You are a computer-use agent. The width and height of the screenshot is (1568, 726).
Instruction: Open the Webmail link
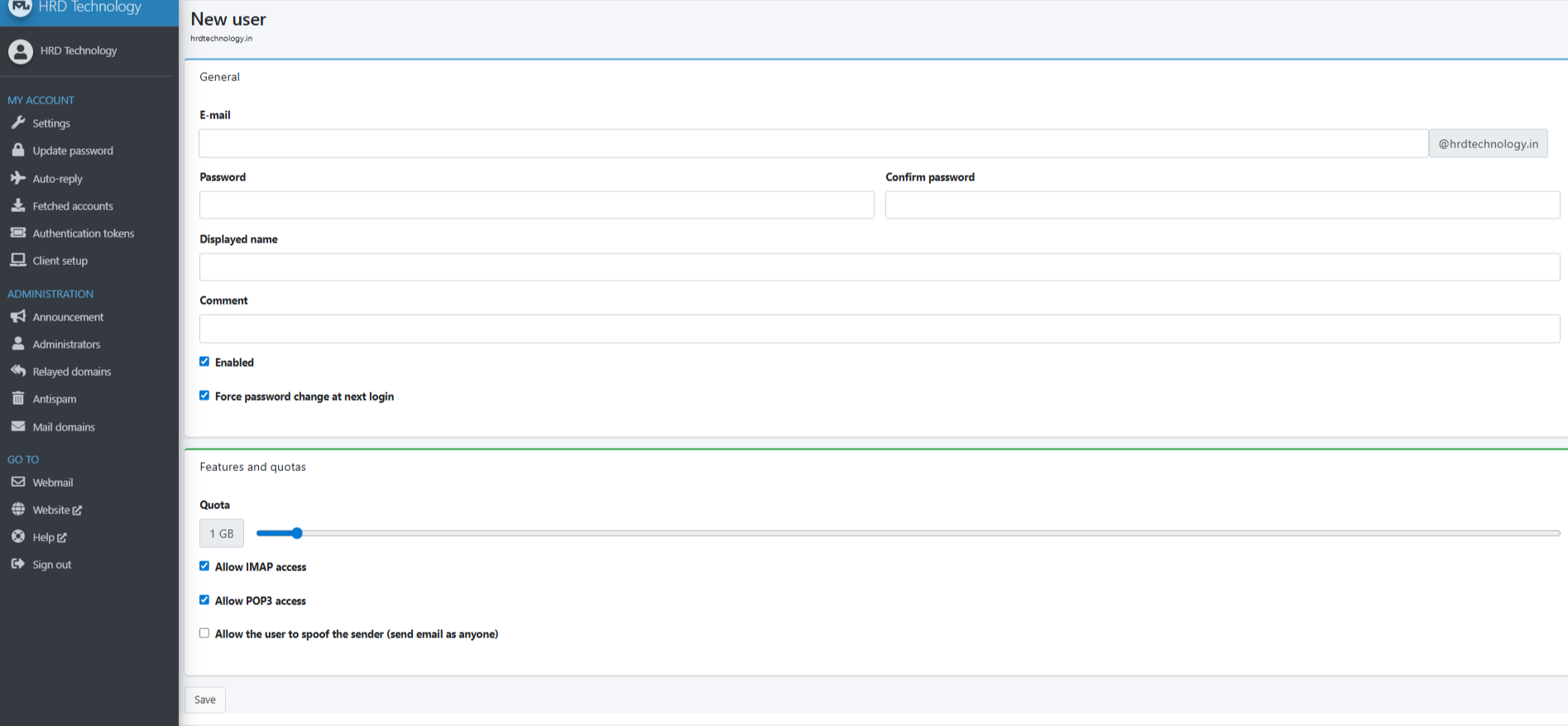click(x=53, y=483)
